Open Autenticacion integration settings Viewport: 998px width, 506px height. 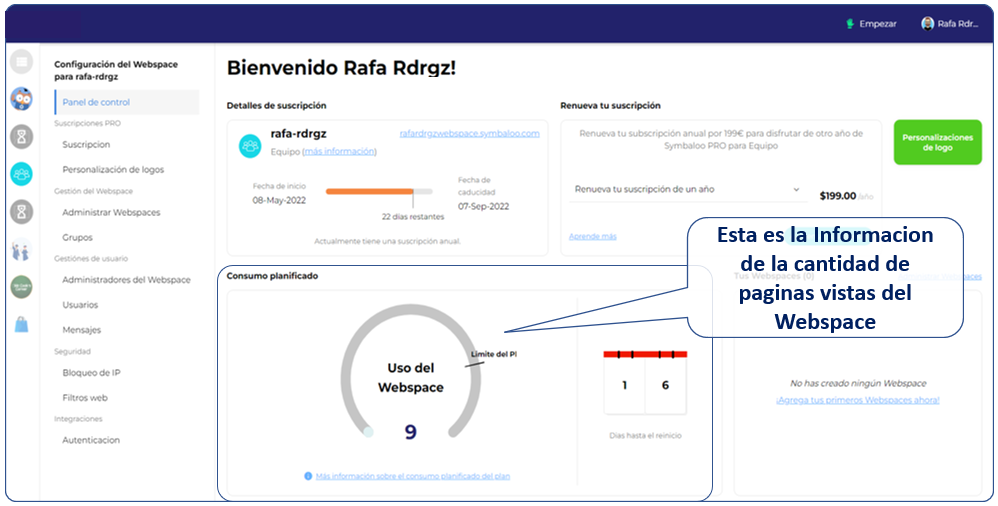click(91, 440)
